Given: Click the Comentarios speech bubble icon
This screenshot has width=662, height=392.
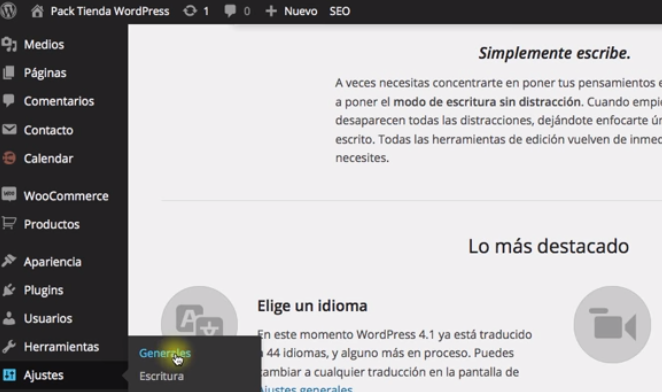Looking at the screenshot, I should (x=9, y=101).
